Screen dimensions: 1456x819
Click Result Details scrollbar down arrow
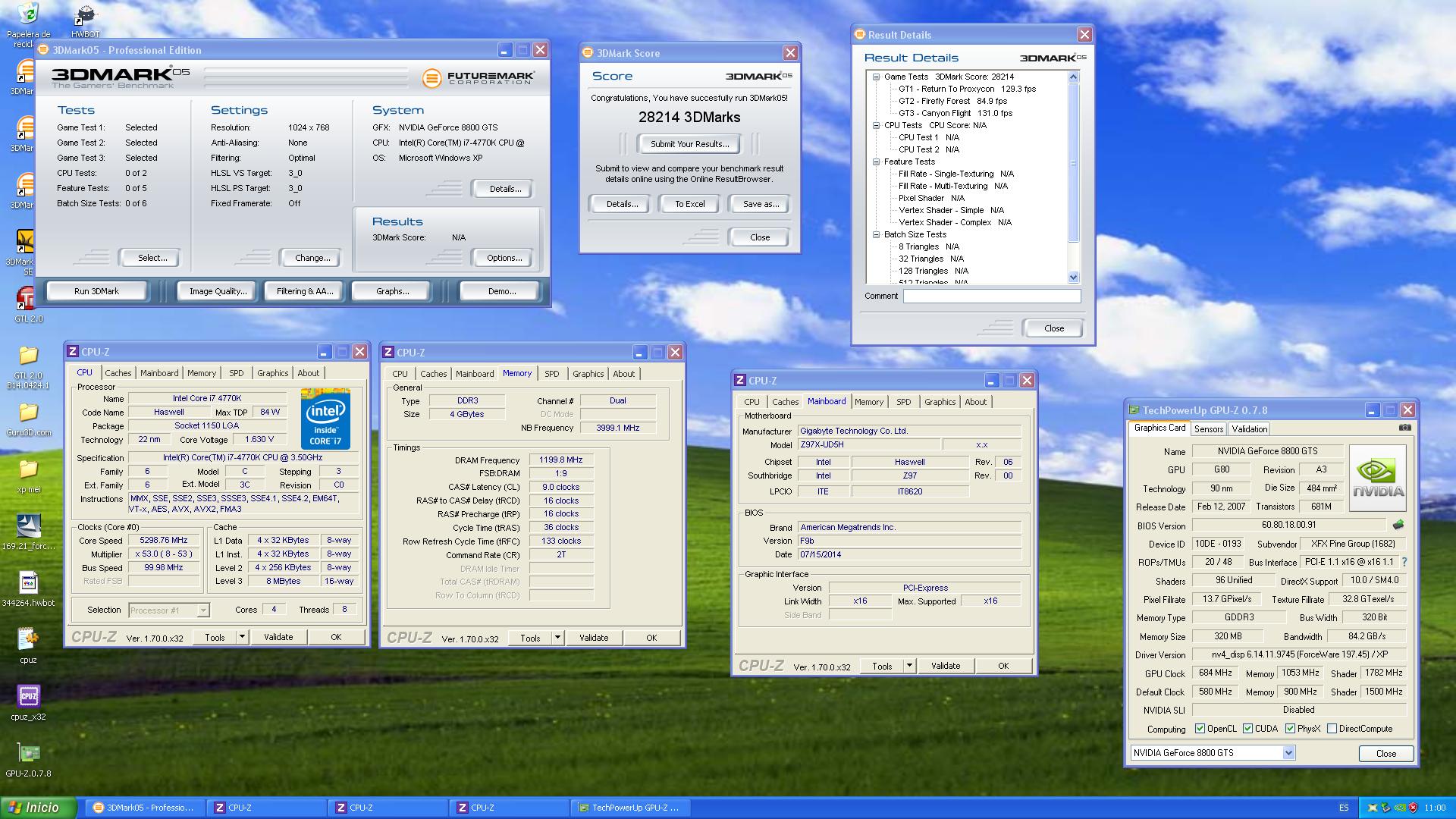[x=1073, y=278]
